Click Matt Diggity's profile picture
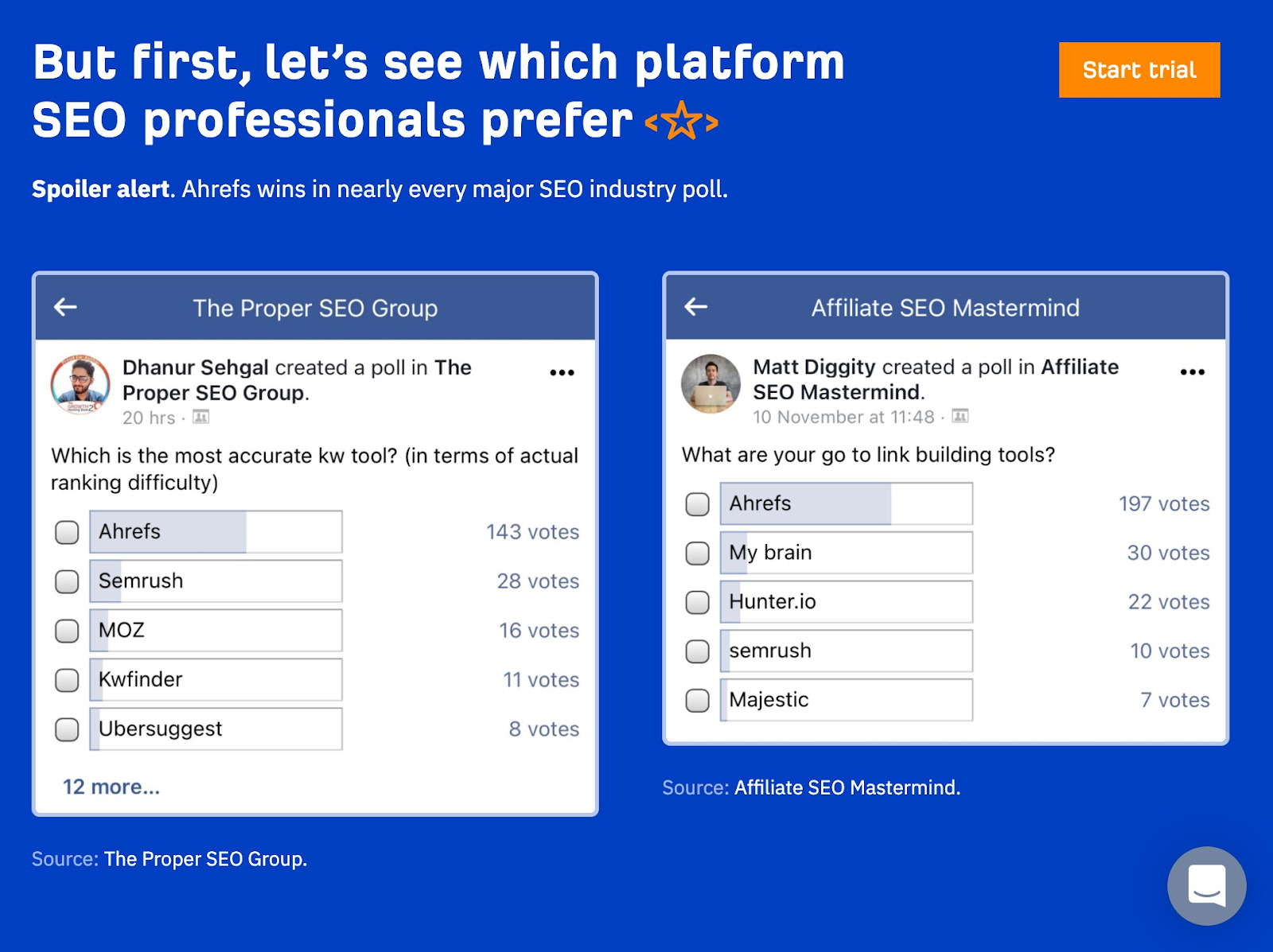Viewport: 1273px width, 952px height. 712,384
